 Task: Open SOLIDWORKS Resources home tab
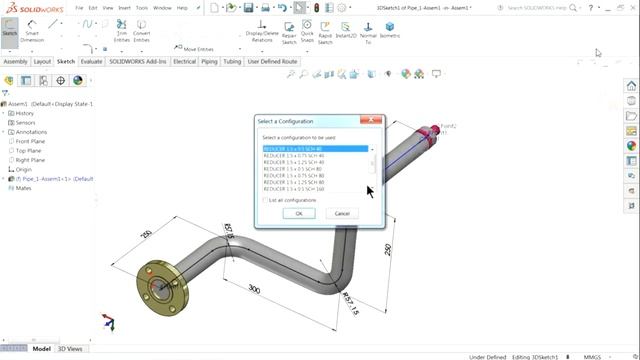631,86
